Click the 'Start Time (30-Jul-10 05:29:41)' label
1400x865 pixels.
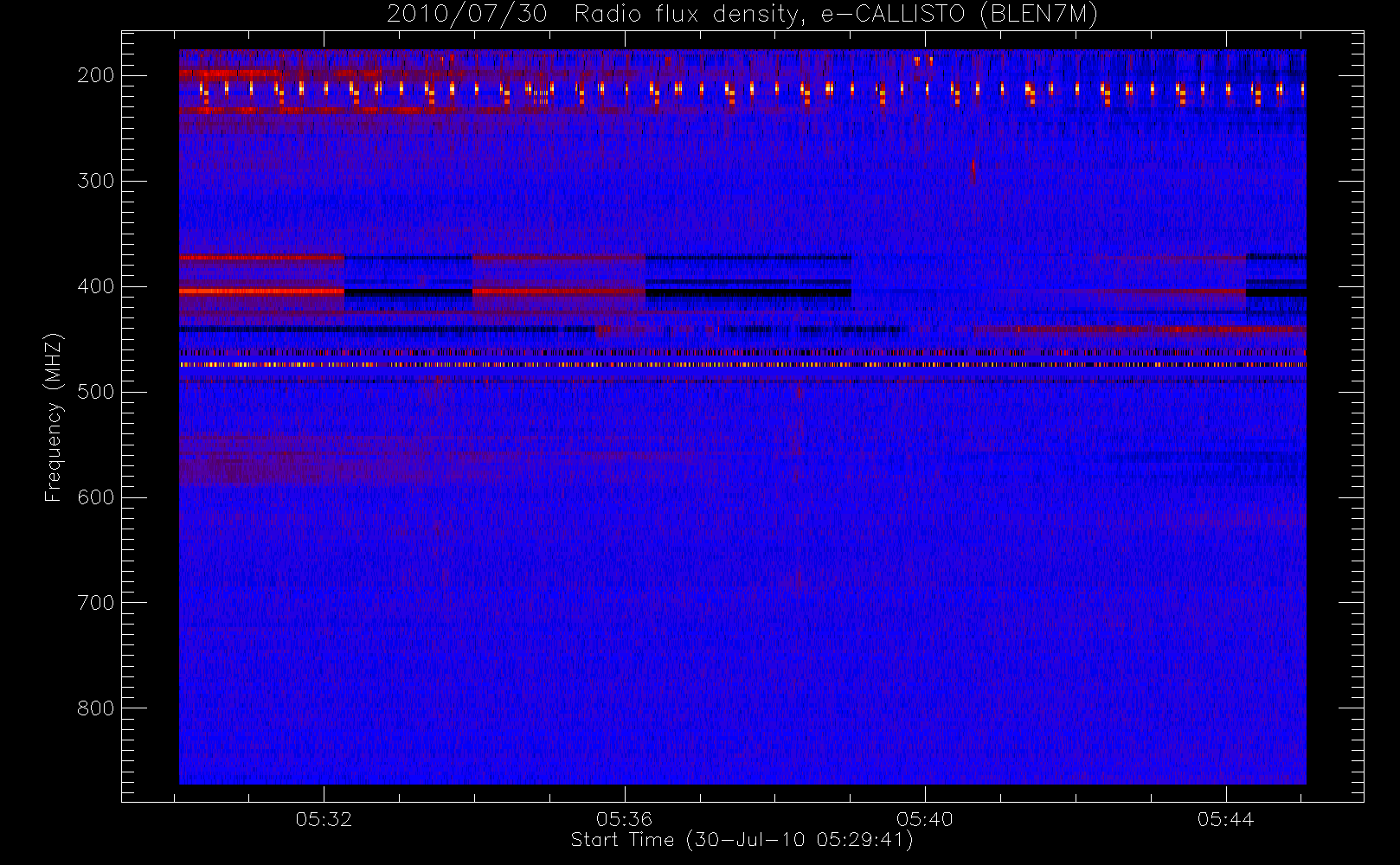tap(742, 840)
